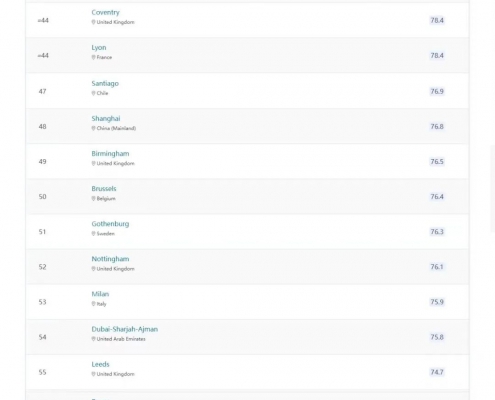Click the location pin icon beside Chile
The width and height of the screenshot is (495, 400).
[x=93, y=93]
